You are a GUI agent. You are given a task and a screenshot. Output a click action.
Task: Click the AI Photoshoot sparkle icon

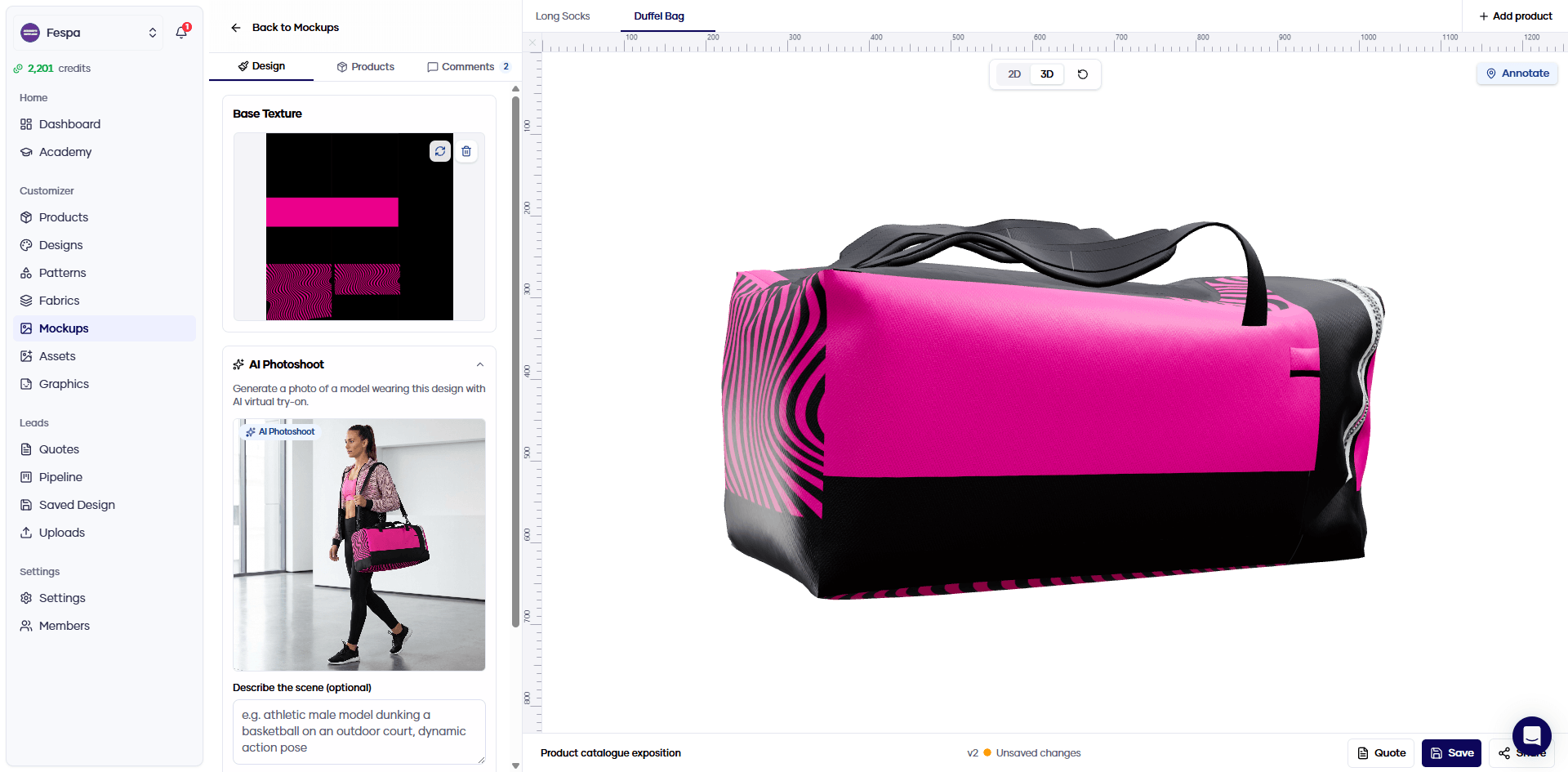click(x=238, y=364)
